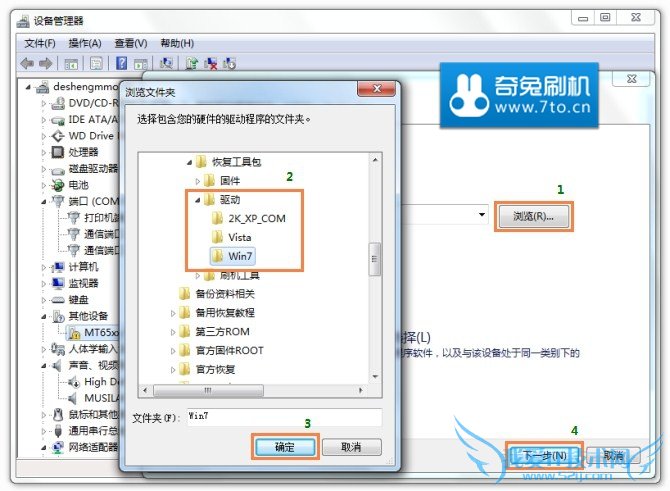
Task: Click the uninstall device red X icon
Action: (x=211, y=64)
